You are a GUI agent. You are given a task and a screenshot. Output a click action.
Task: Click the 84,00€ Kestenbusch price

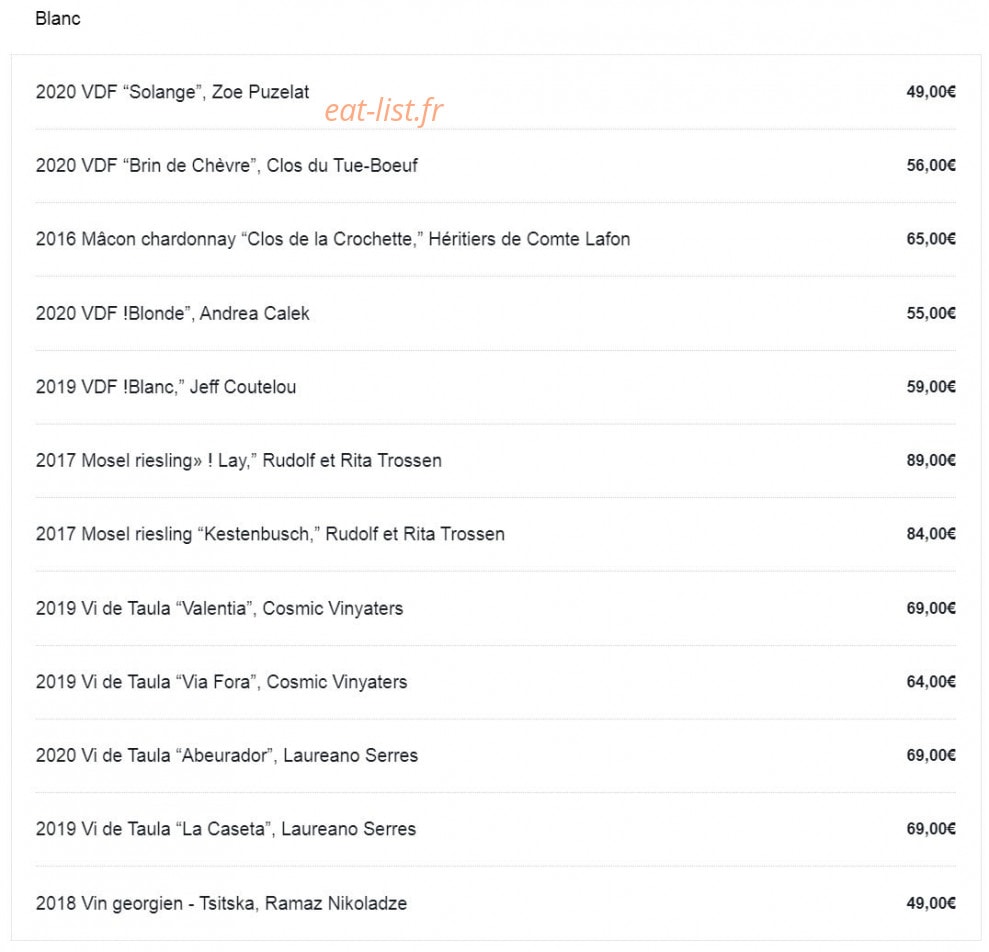[931, 534]
